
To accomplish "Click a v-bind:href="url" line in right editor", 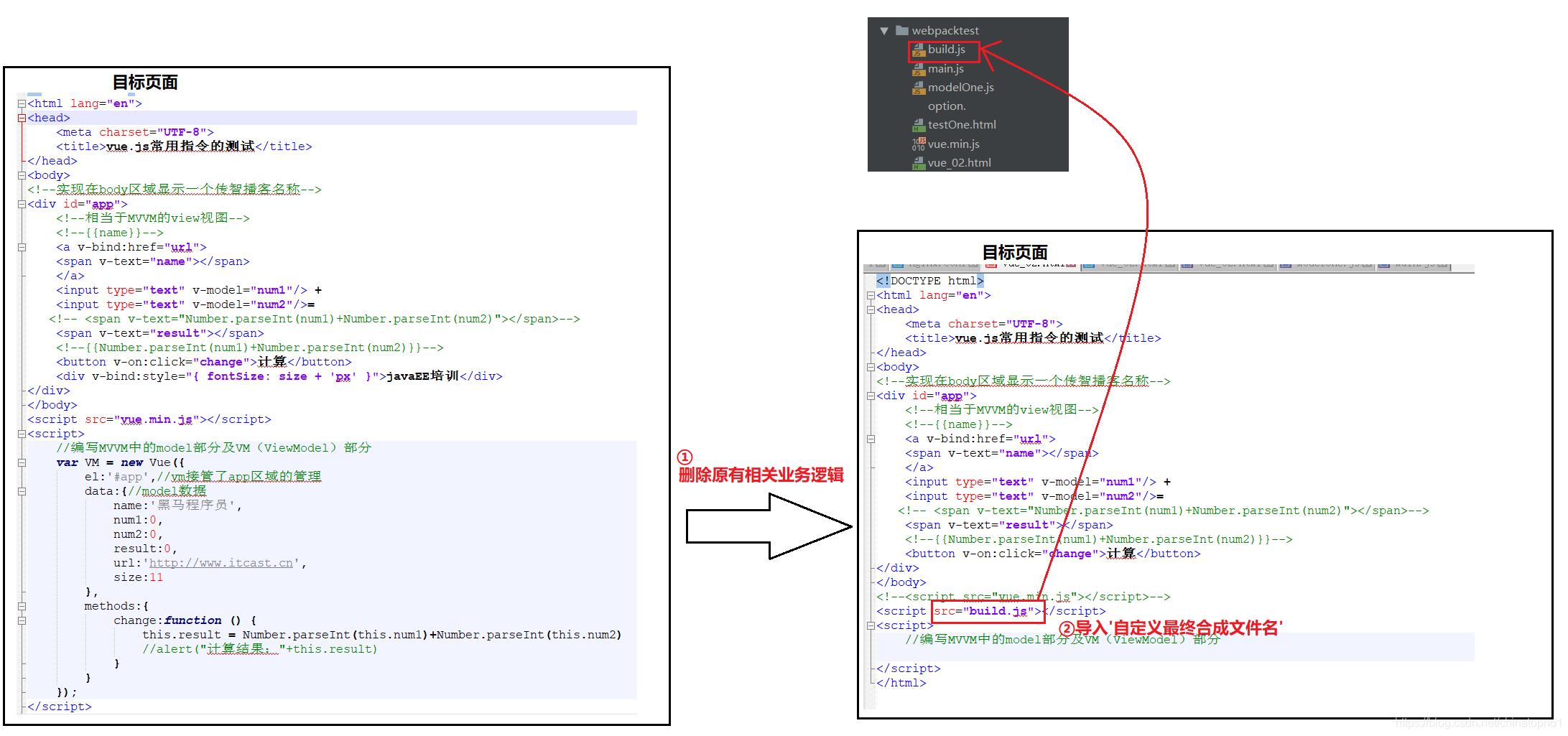I will click(980, 439).
